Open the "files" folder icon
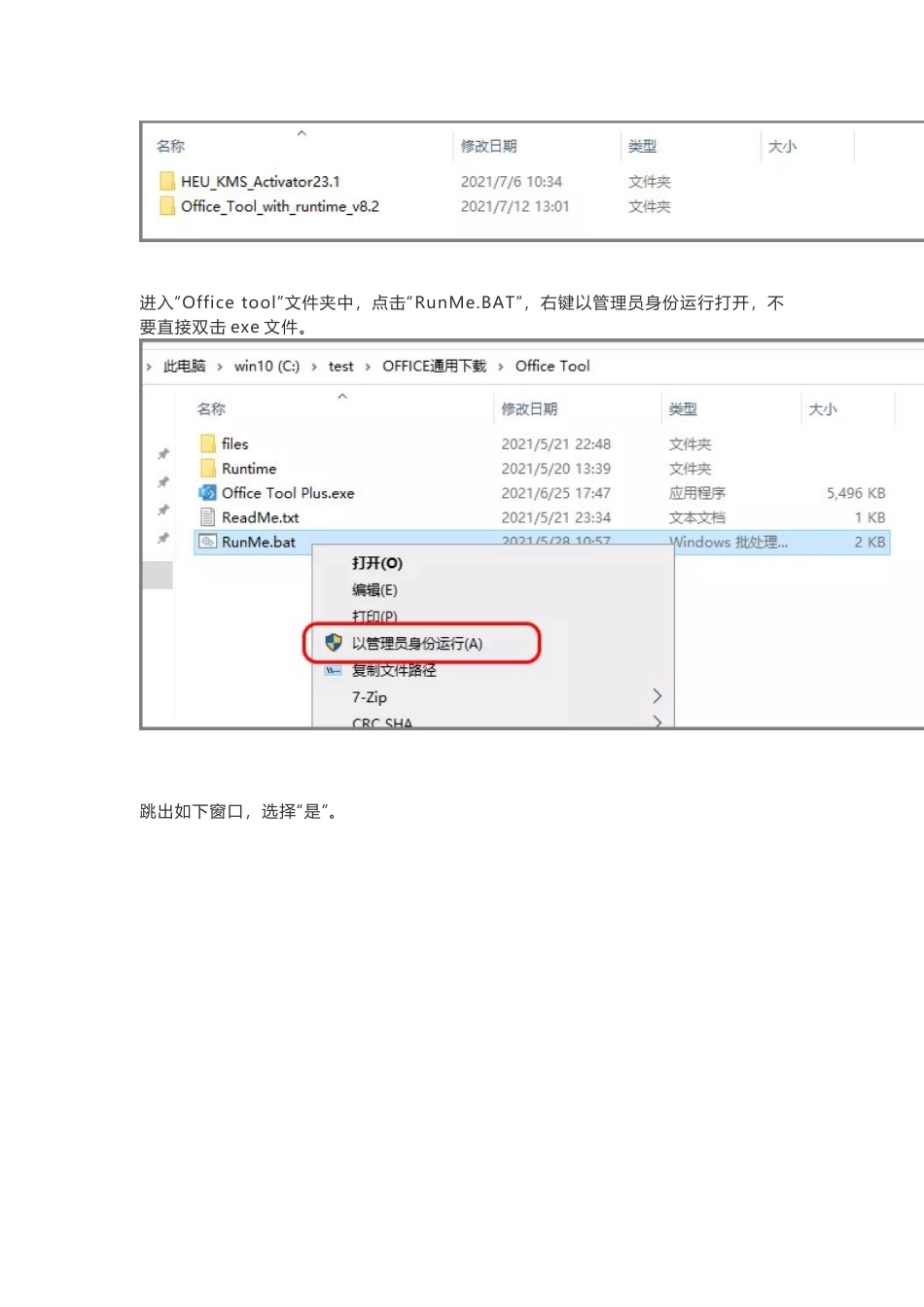Viewport: 924px width, 1307px height. tap(207, 443)
